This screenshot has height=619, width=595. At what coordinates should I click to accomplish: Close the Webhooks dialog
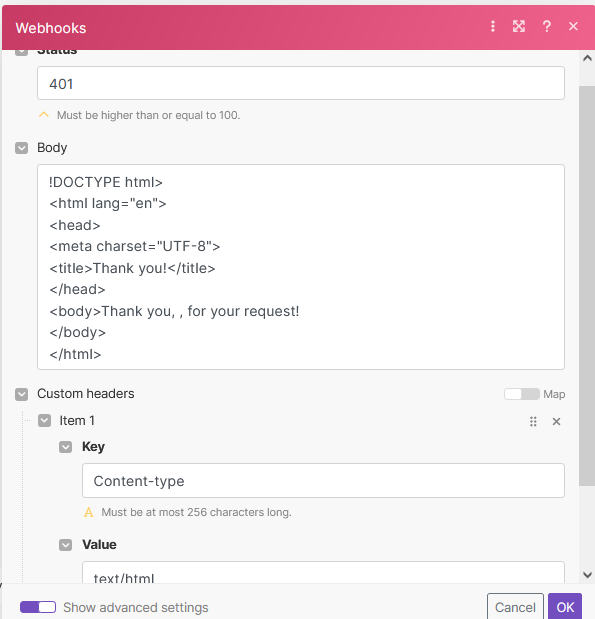(573, 26)
